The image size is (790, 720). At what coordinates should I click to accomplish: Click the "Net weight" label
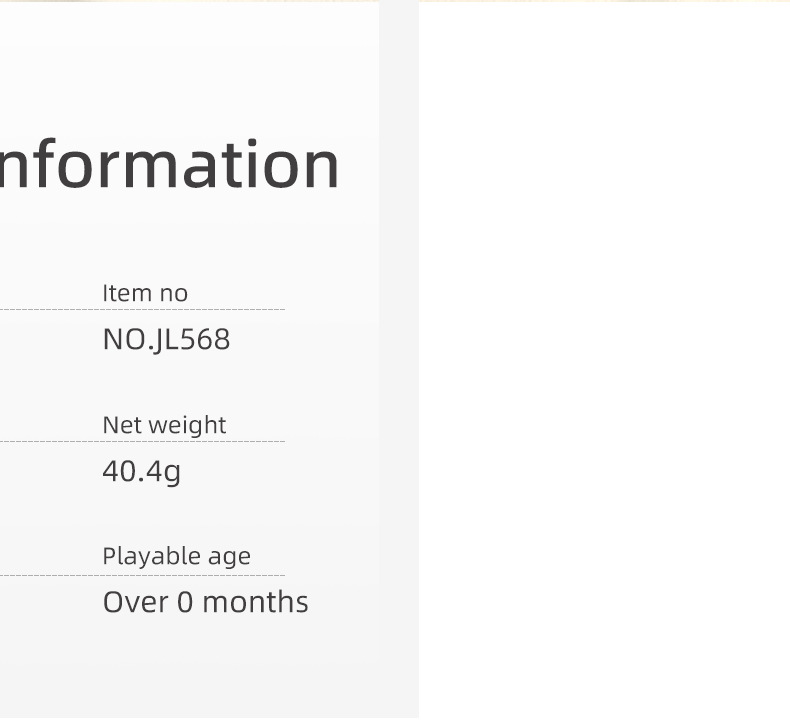164,425
